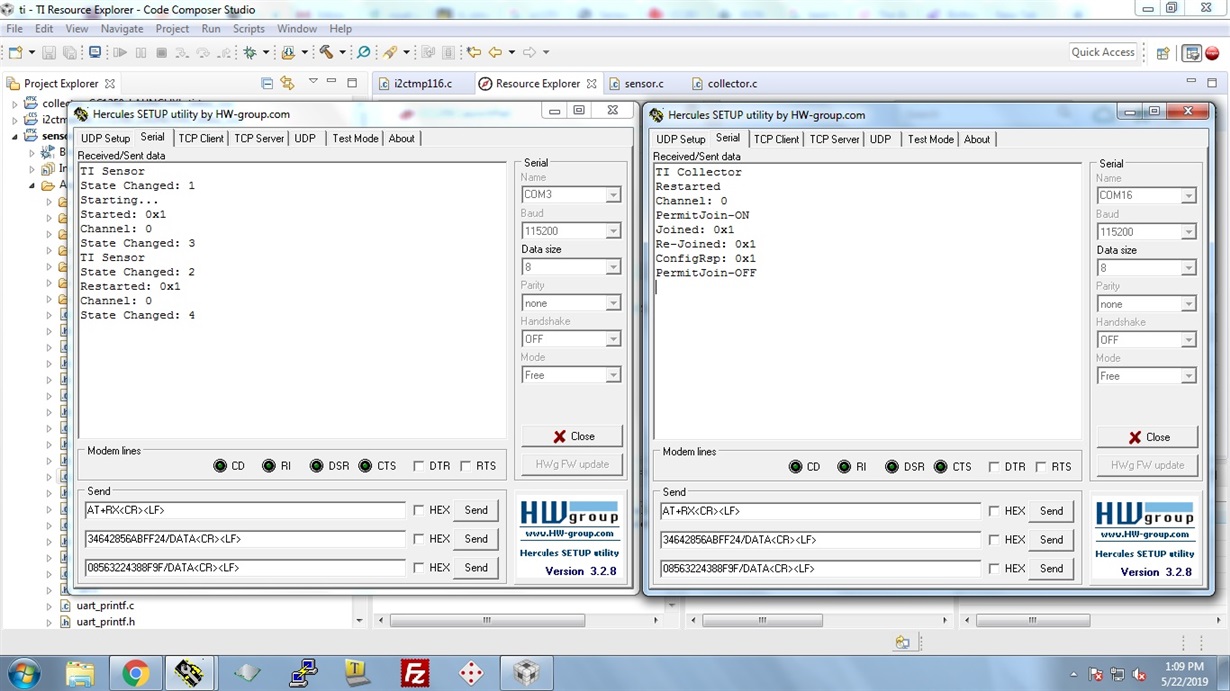This screenshot has width=1230, height=691.
Task: Enable HEX for 08563224388F9F in right window
Action: click(x=994, y=568)
